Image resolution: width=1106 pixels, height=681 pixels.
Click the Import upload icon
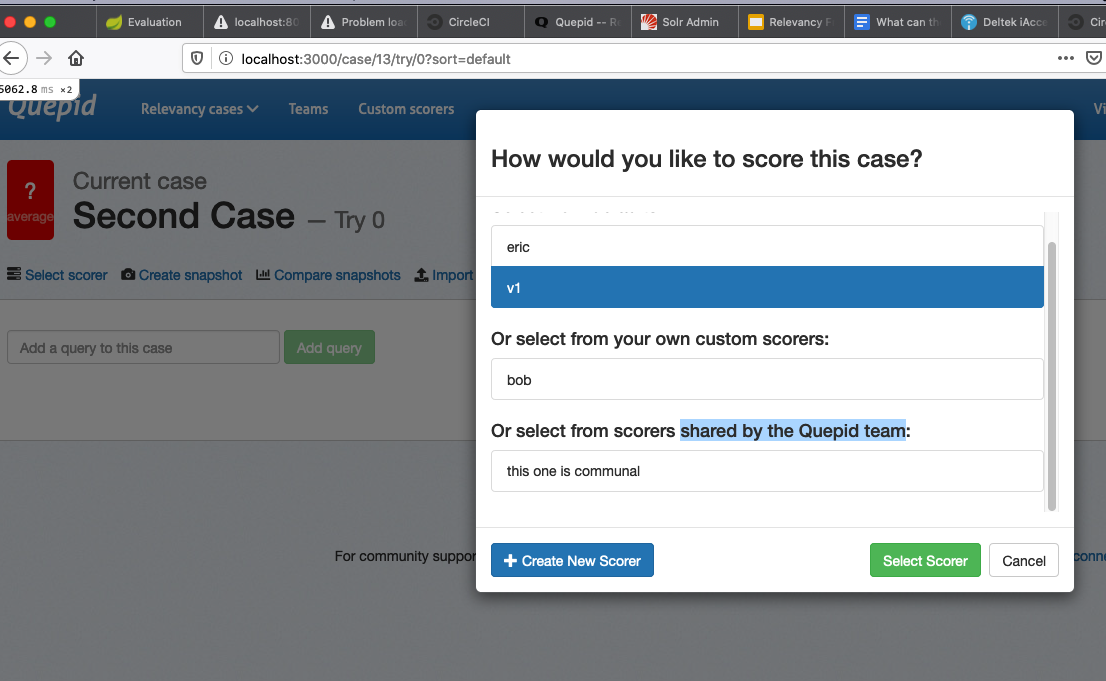[x=421, y=275]
